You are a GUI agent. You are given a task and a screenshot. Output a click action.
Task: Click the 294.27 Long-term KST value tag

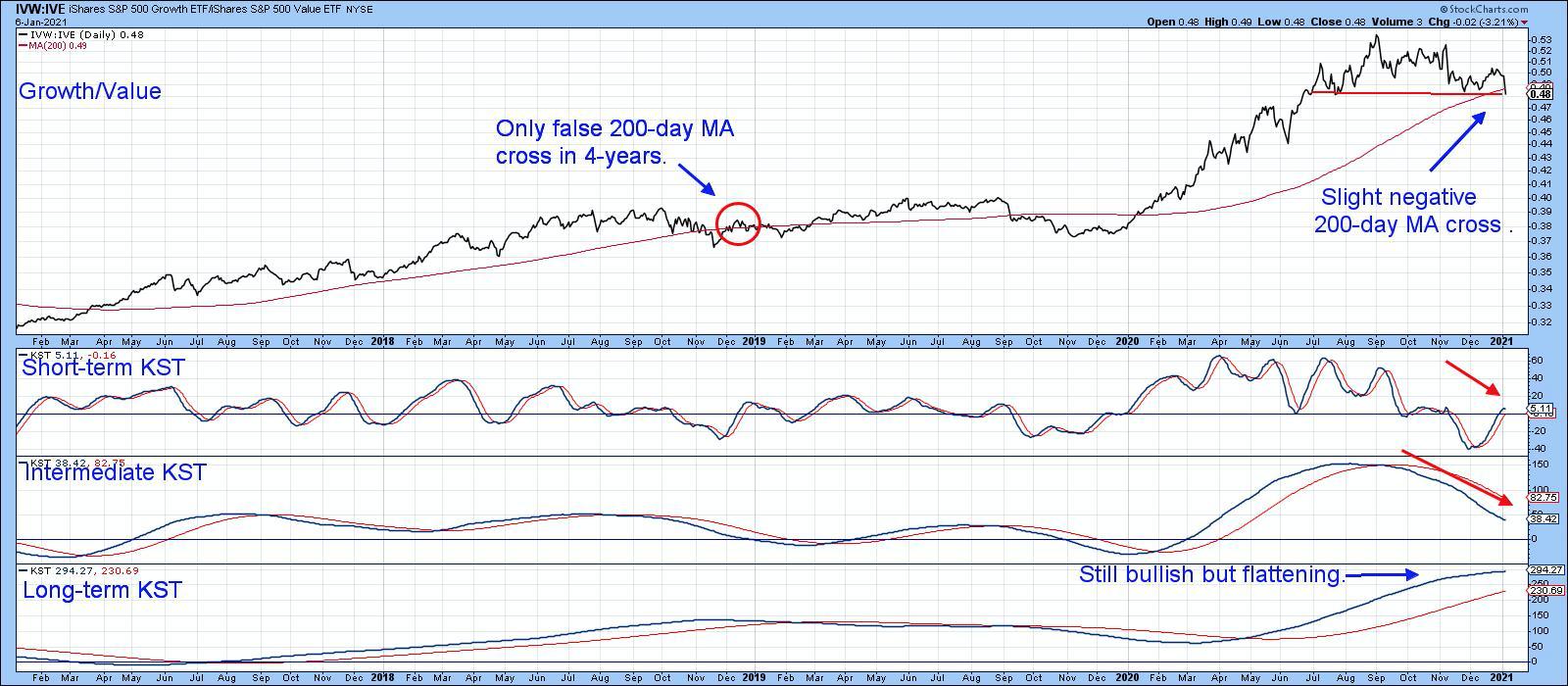click(1542, 569)
